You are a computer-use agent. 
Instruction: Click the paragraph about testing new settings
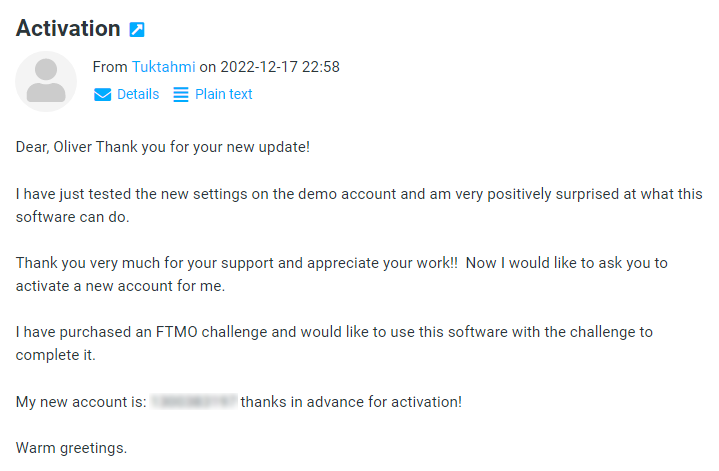(x=359, y=194)
